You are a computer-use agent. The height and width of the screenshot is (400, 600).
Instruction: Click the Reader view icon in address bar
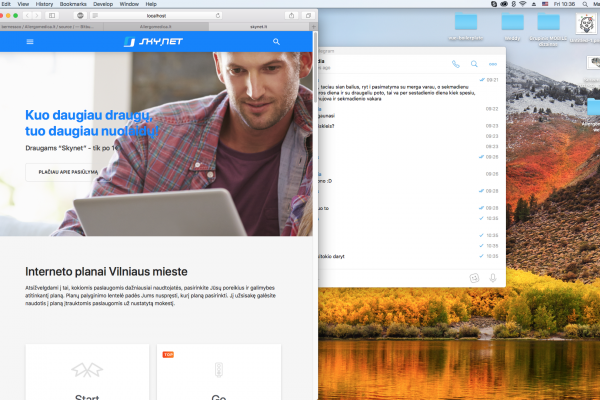click(x=95, y=16)
